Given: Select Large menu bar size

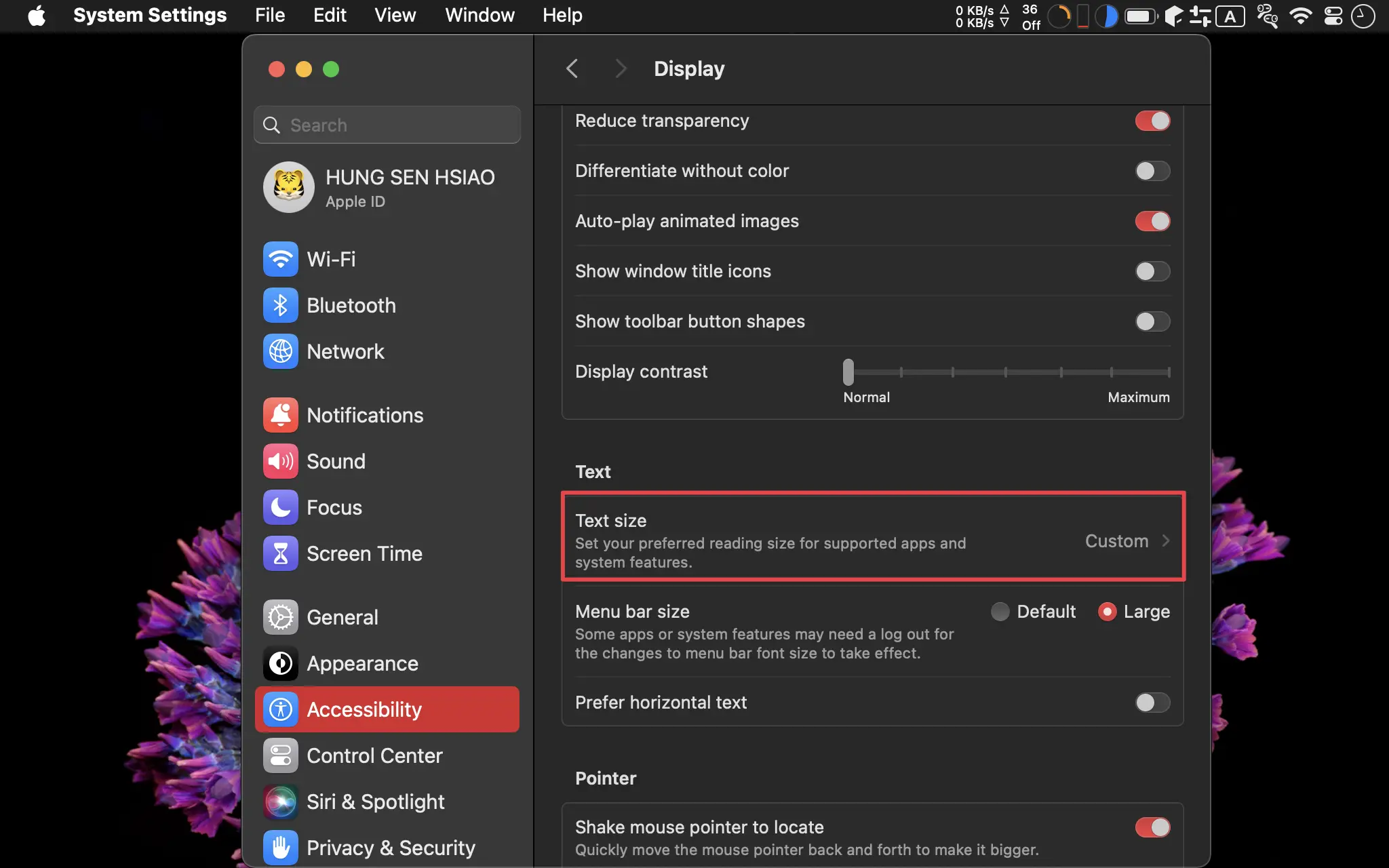Looking at the screenshot, I should 1107,612.
